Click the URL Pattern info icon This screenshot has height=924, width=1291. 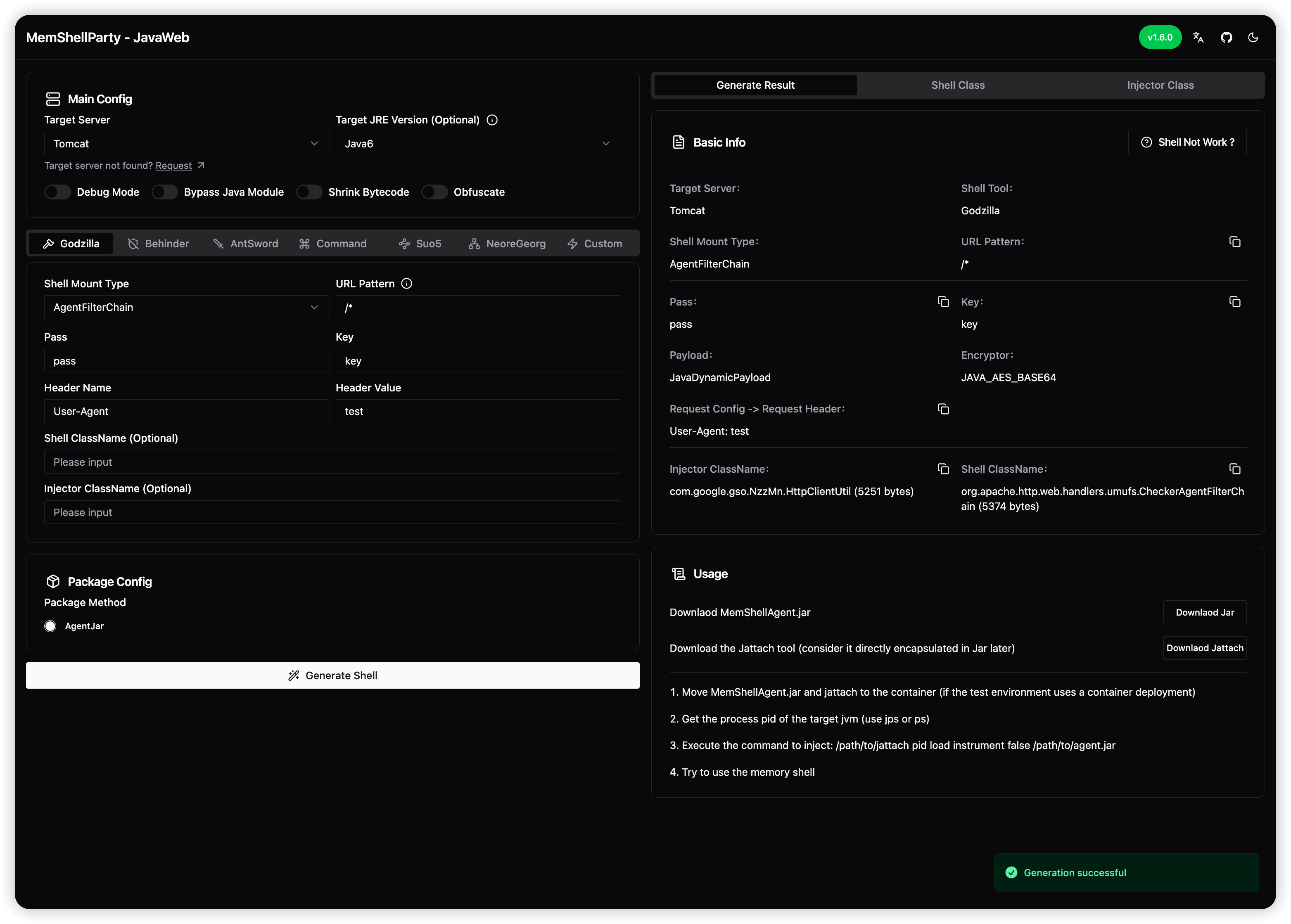[x=406, y=283]
